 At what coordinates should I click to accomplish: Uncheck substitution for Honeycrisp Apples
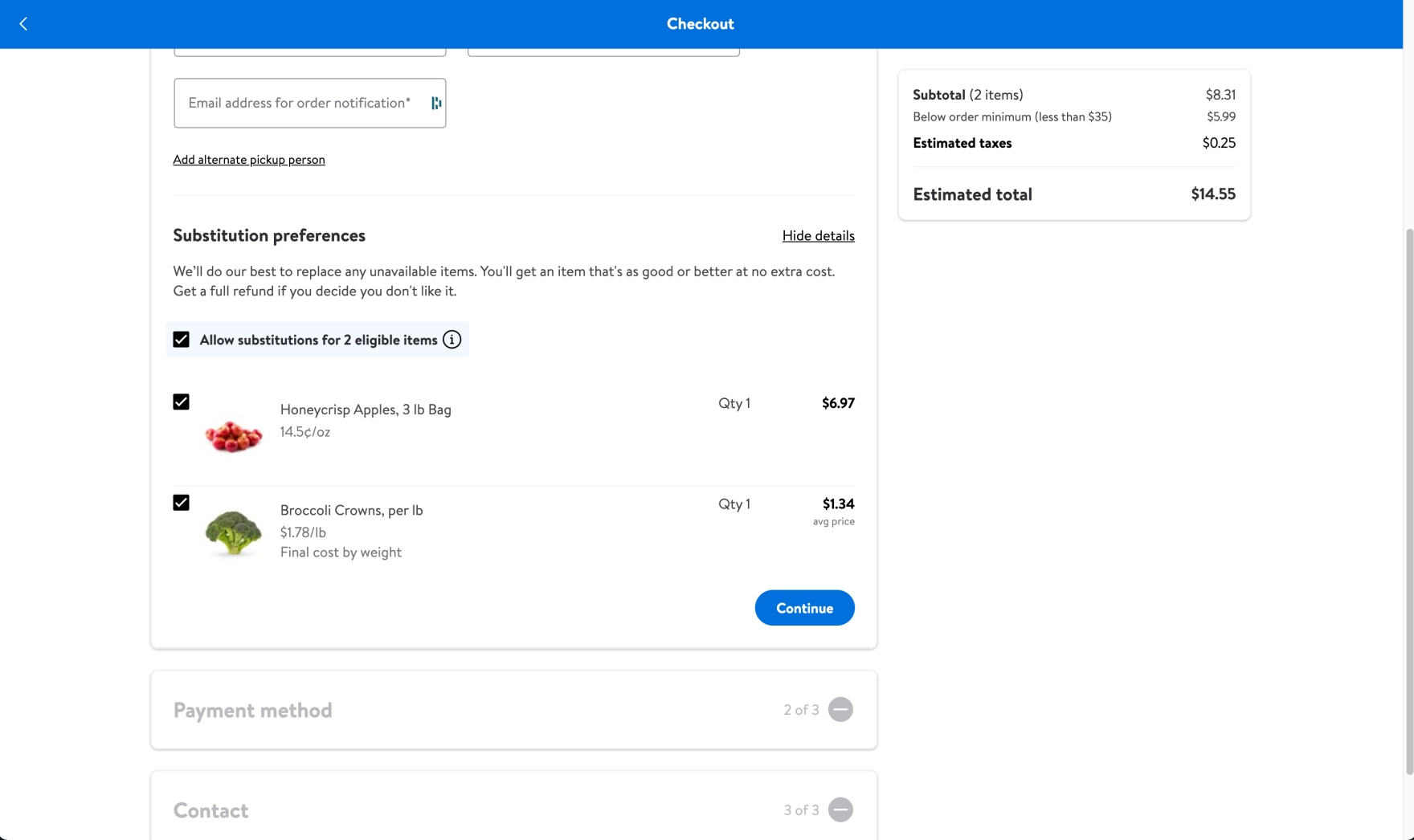coord(182,402)
